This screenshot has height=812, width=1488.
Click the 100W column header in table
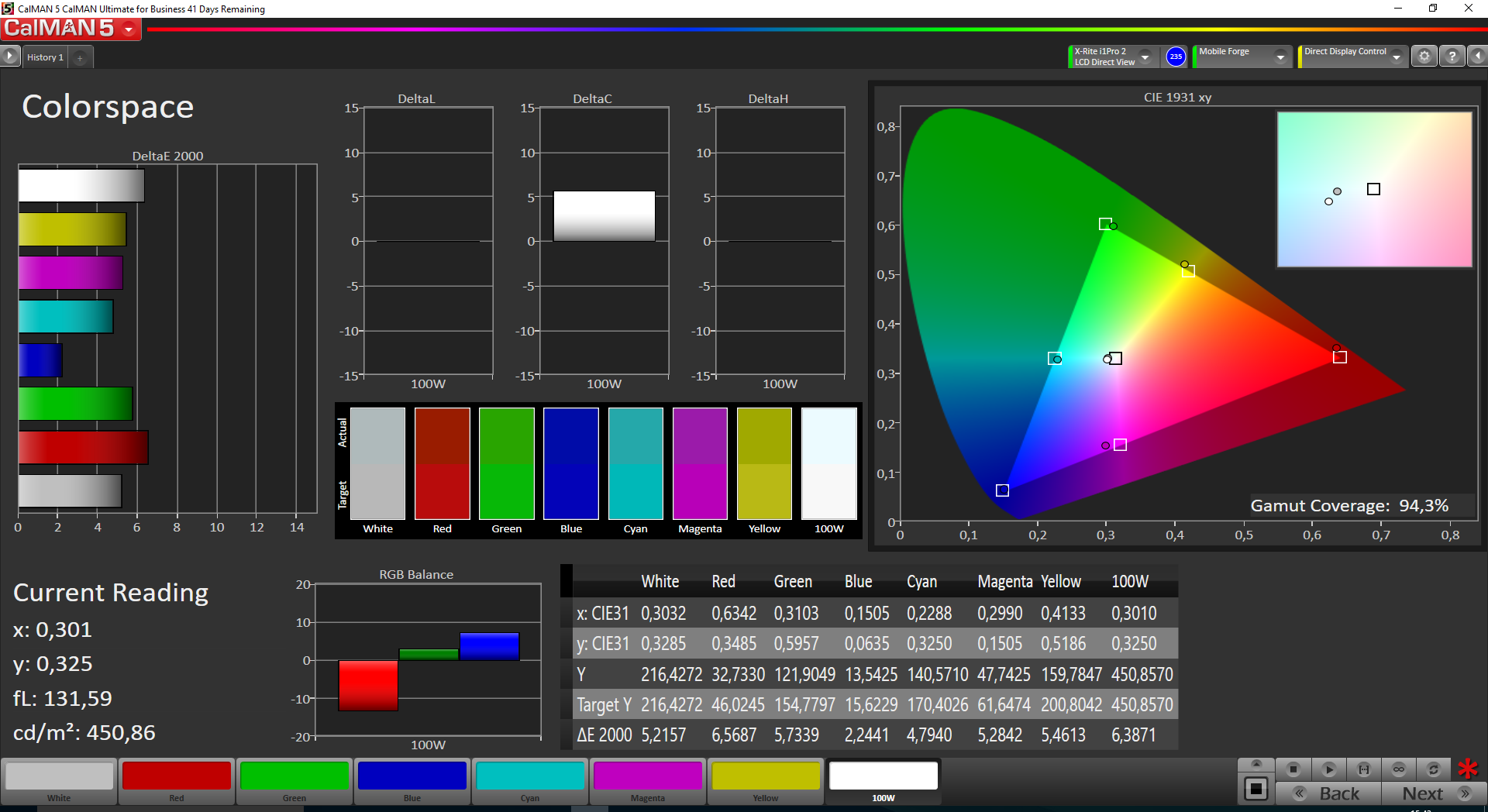(x=1130, y=582)
